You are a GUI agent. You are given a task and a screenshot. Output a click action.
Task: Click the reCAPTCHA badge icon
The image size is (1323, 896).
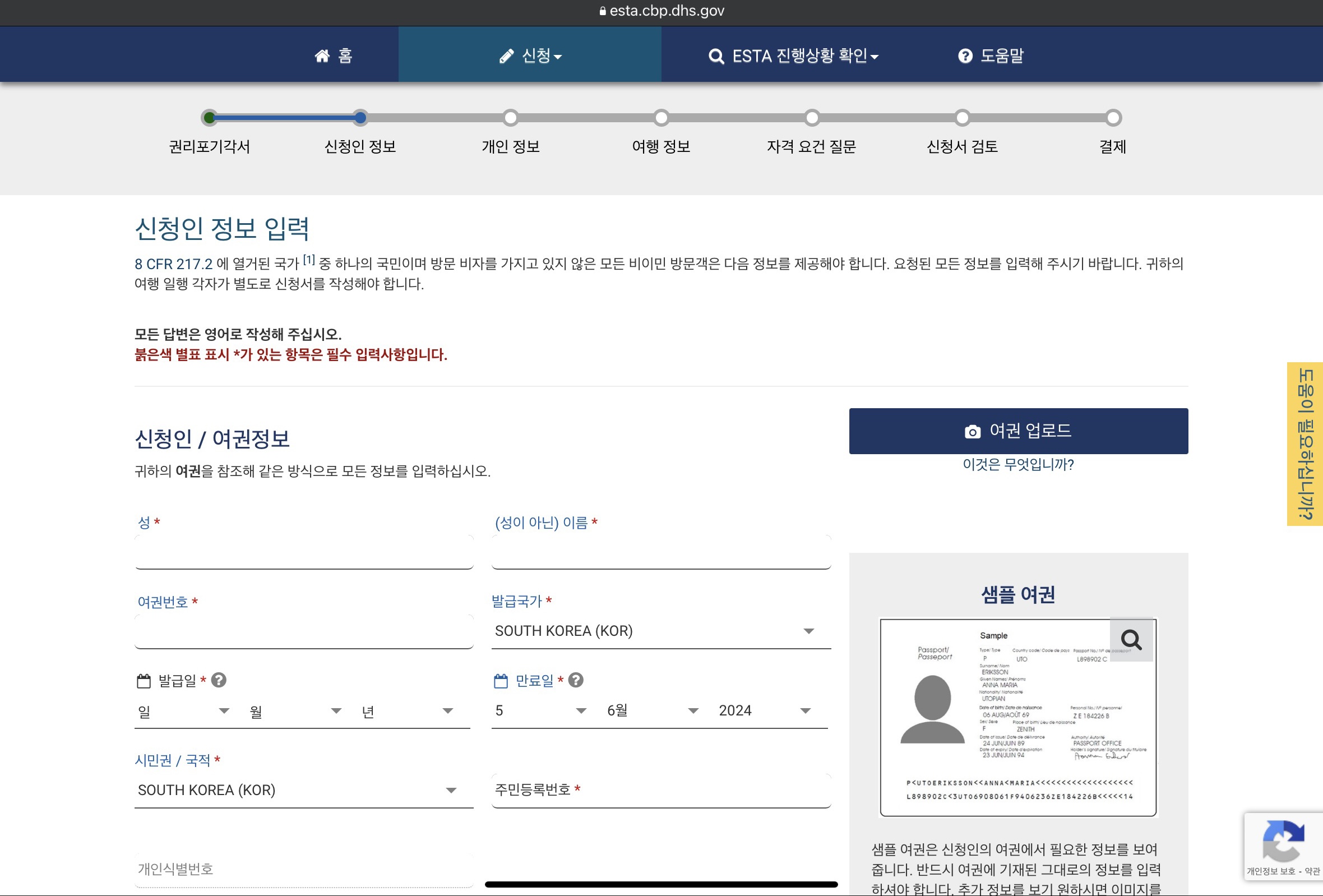tap(1283, 842)
